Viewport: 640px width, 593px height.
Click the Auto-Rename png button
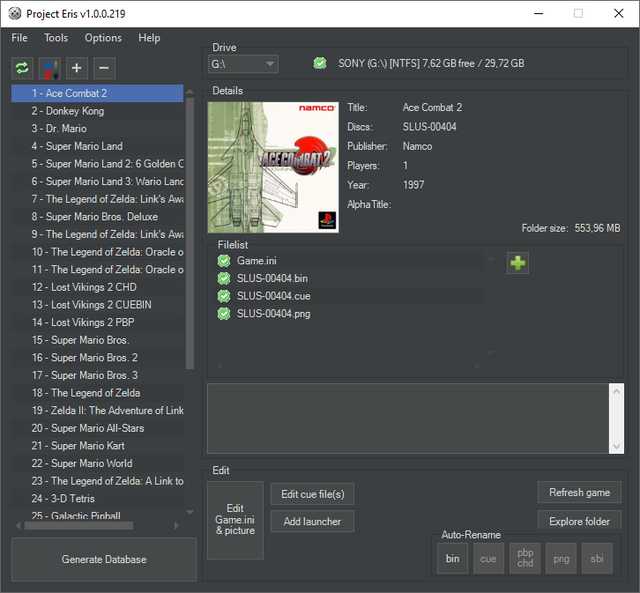(x=561, y=558)
